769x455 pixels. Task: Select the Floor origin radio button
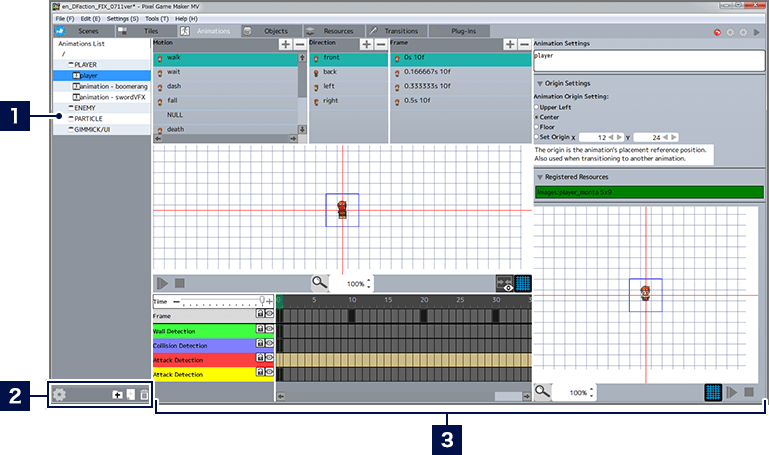[537, 127]
